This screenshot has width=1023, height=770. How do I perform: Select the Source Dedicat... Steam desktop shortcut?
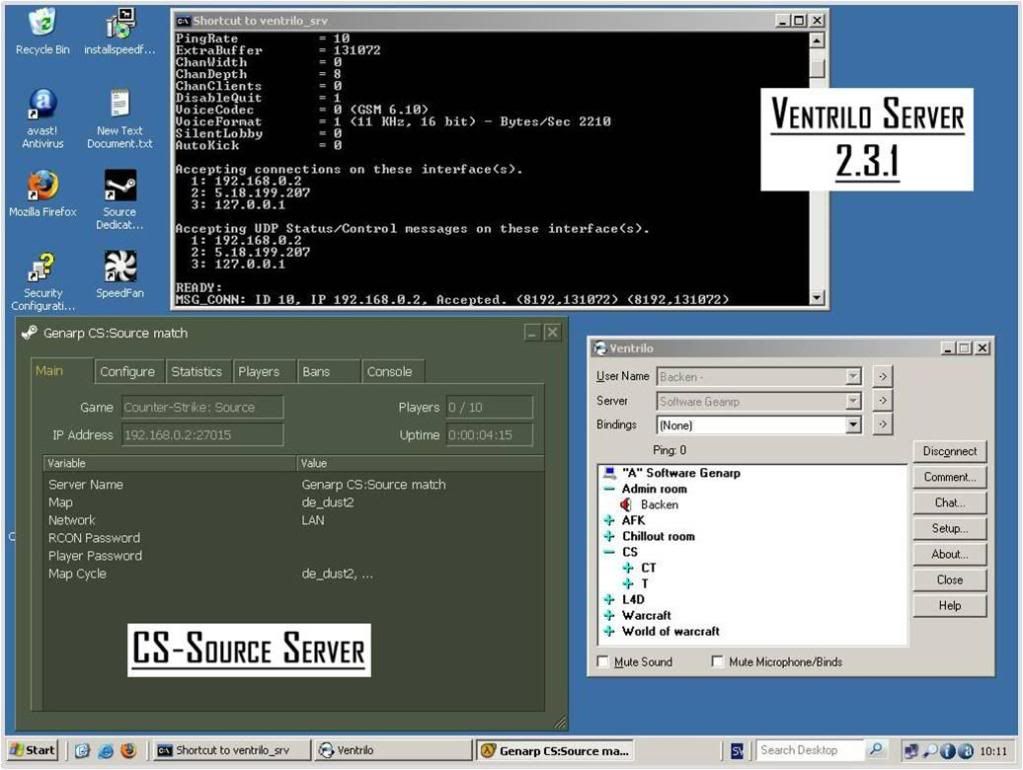(120, 200)
